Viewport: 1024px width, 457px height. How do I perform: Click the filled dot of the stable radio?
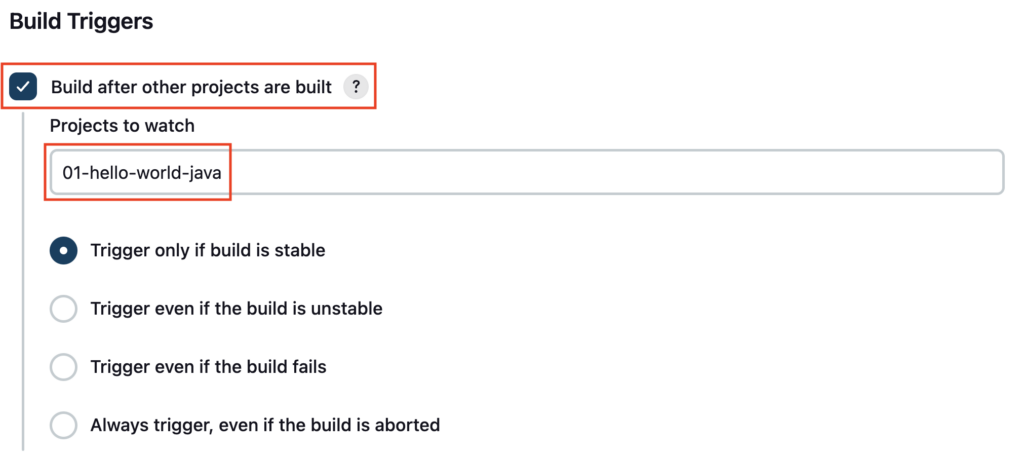coord(63,251)
